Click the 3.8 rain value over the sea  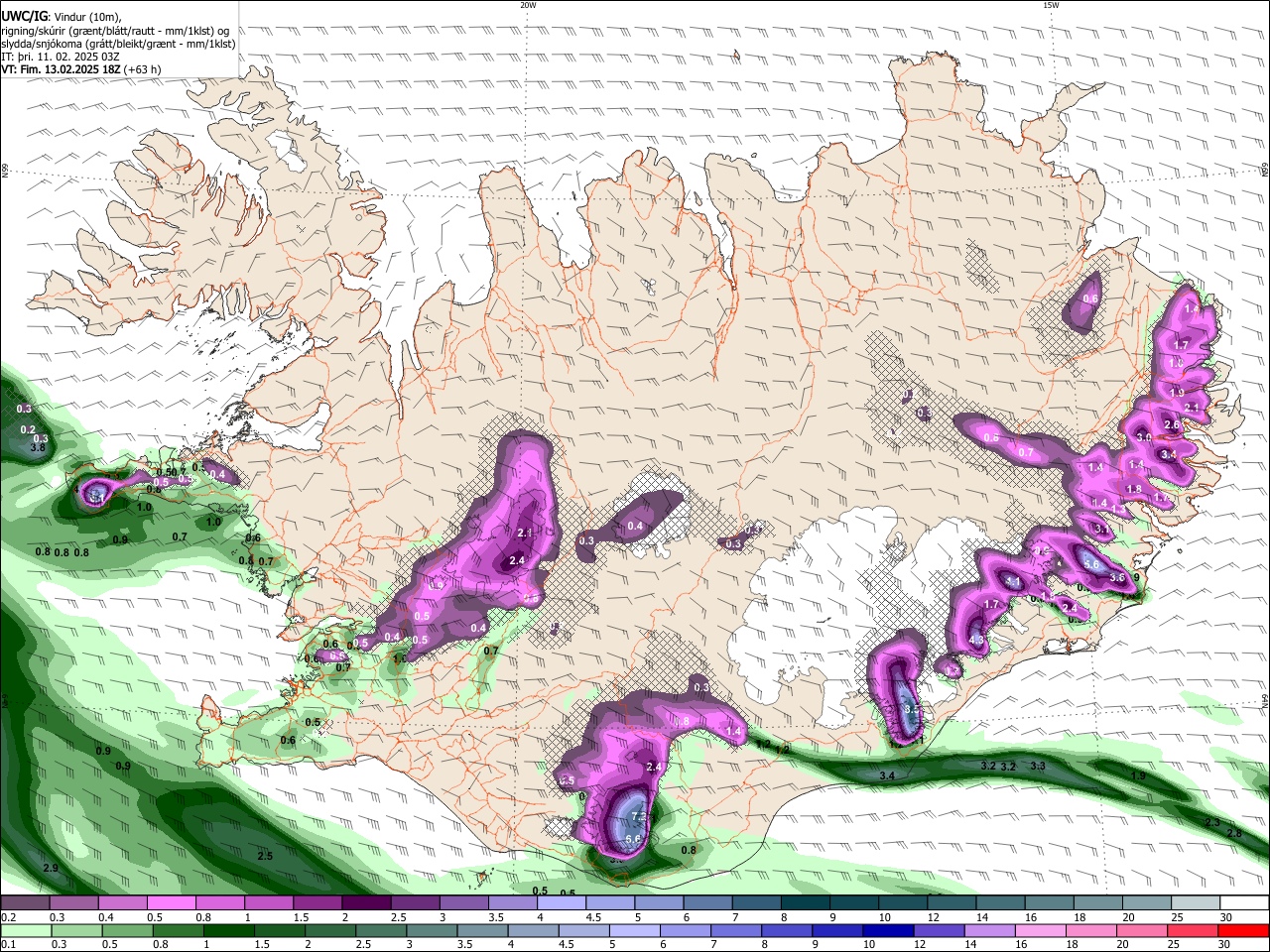(x=39, y=448)
